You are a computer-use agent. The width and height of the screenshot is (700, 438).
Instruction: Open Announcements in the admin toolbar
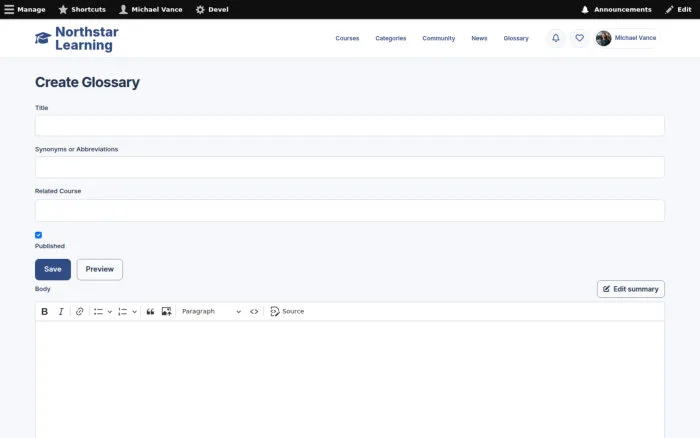617,9
